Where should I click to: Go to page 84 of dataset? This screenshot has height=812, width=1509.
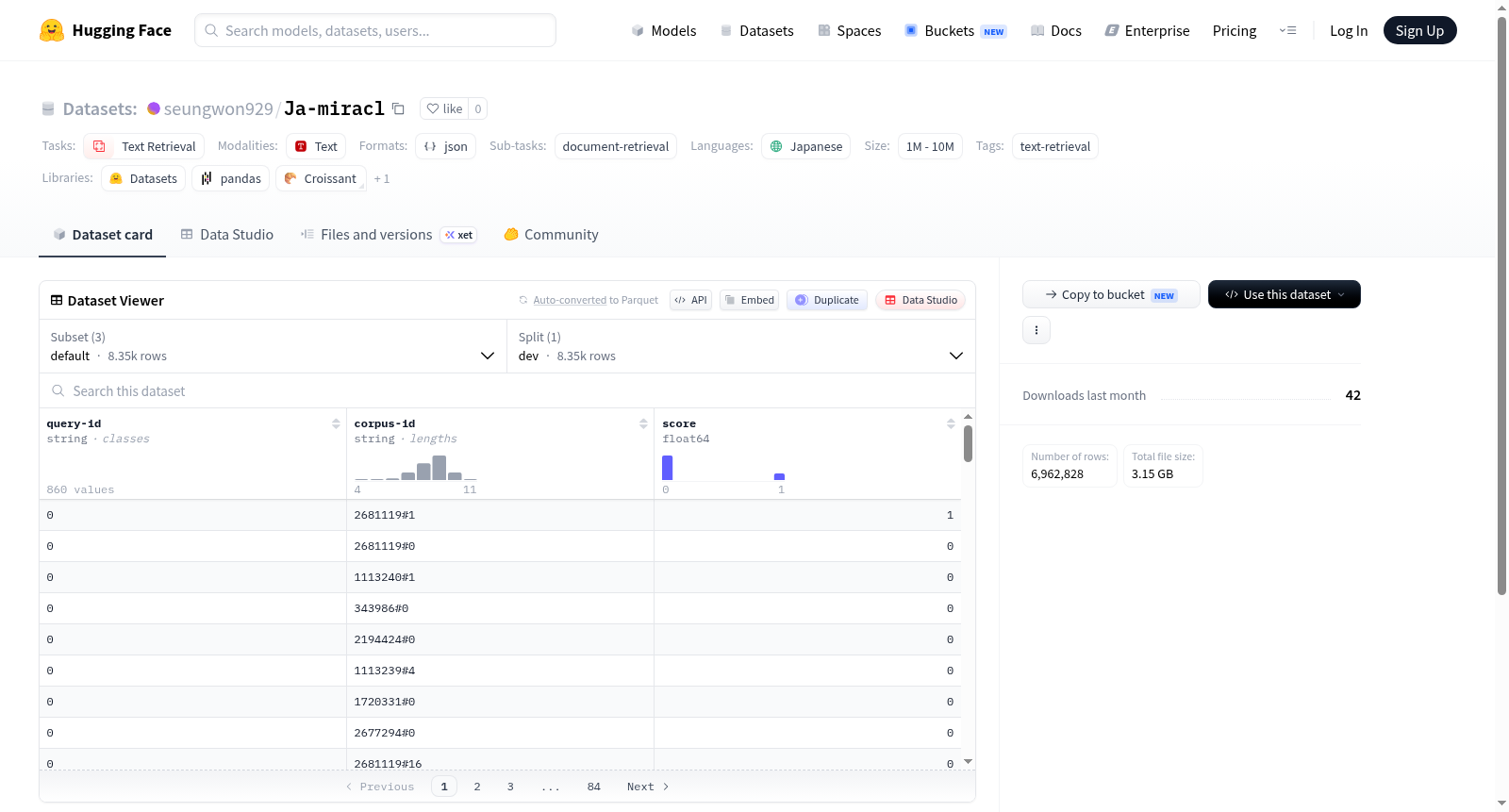[593, 787]
